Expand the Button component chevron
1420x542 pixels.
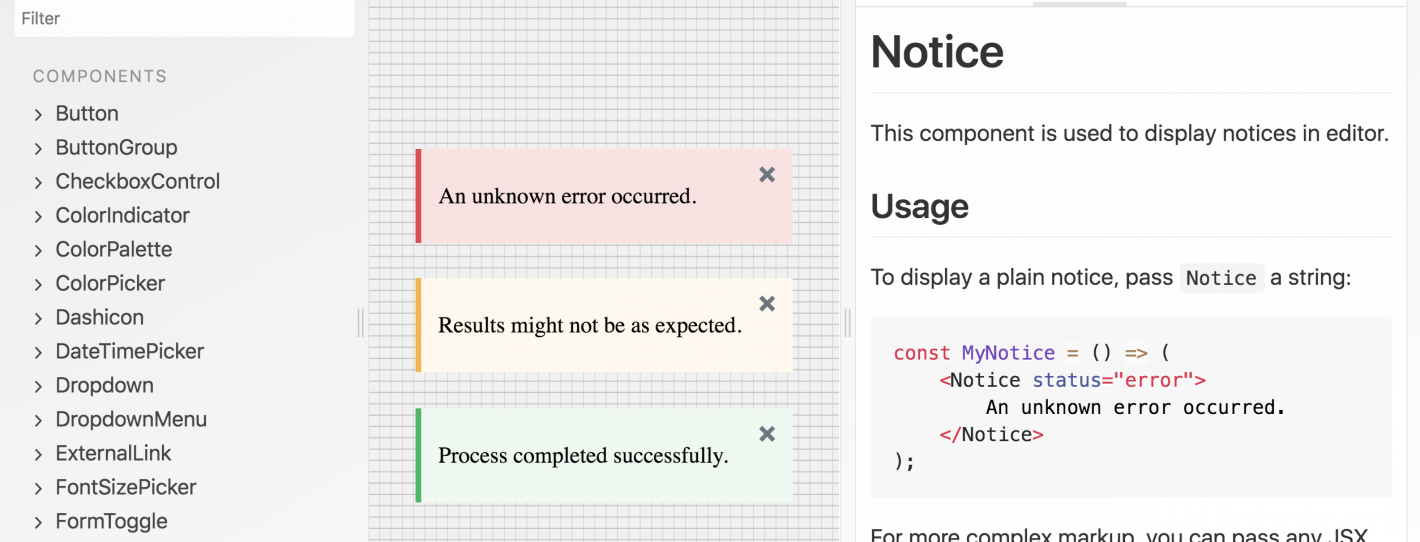[38, 114]
